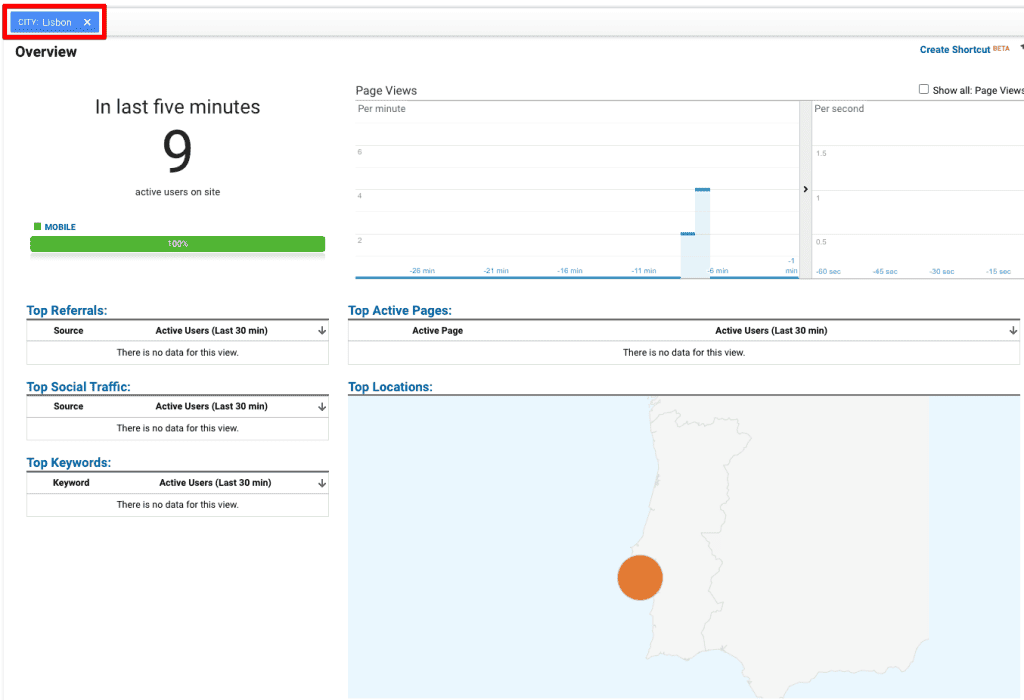Select the orange location marker on the map
The image size is (1024, 700).
(640, 578)
